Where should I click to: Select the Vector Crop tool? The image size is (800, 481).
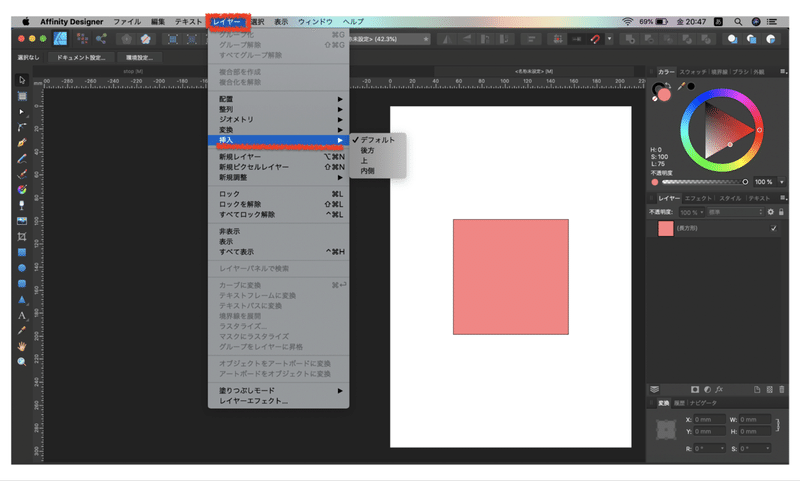(22, 237)
